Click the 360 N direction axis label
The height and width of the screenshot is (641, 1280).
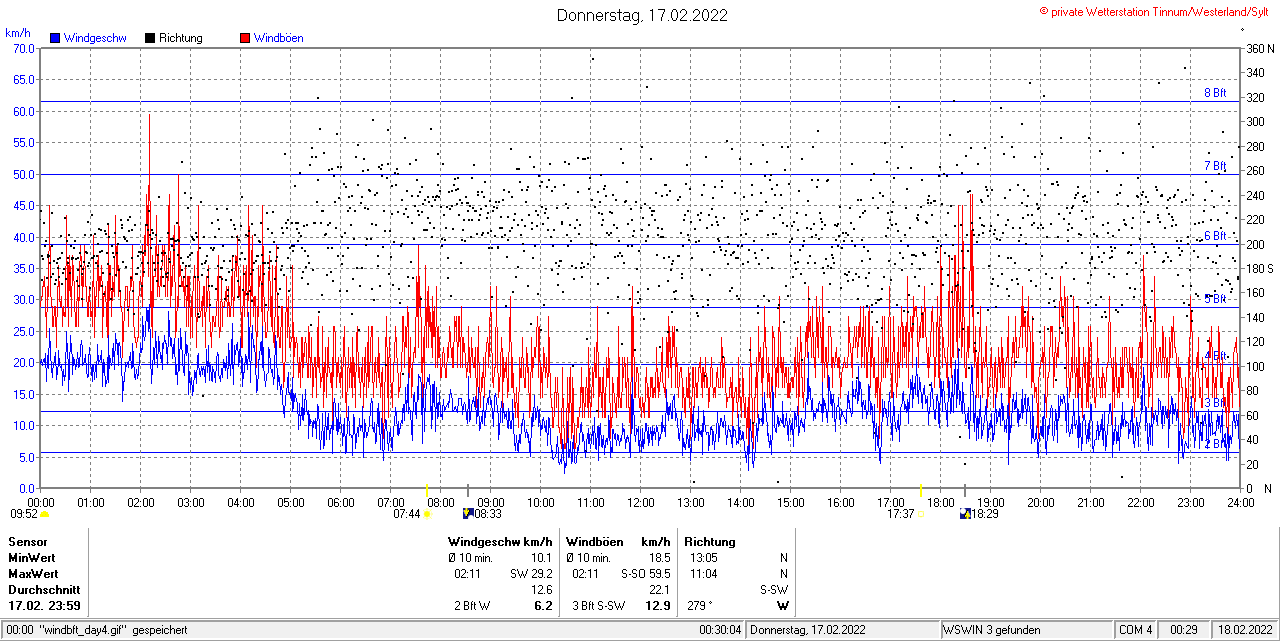coord(1259,48)
